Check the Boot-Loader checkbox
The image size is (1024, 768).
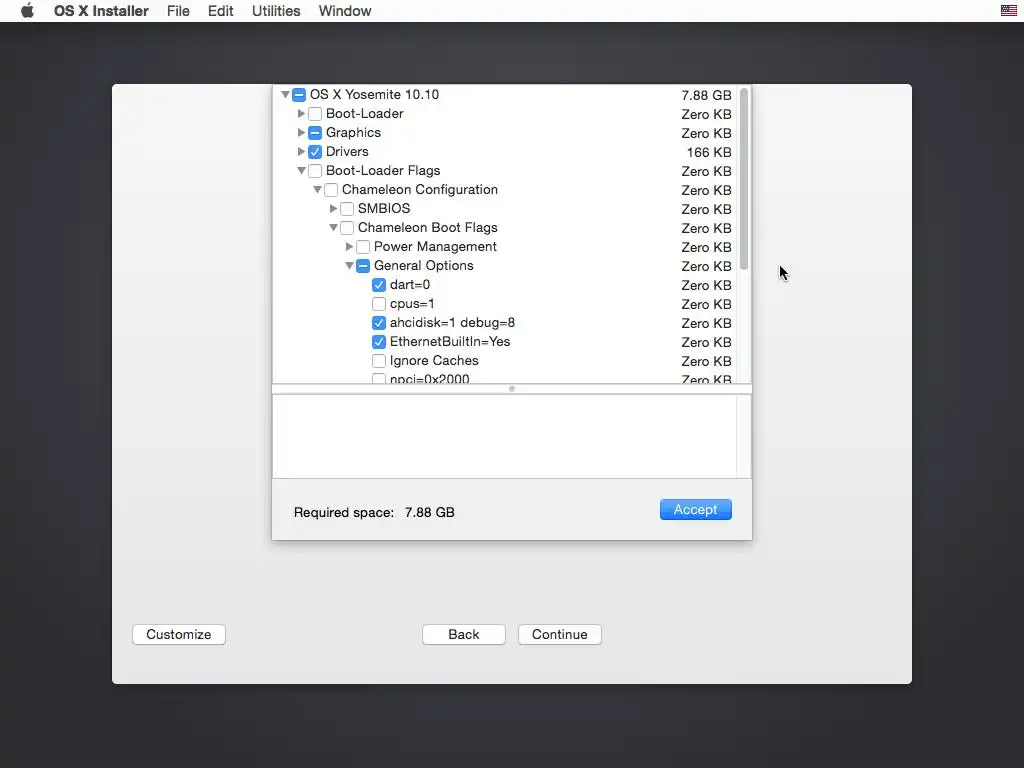click(315, 114)
